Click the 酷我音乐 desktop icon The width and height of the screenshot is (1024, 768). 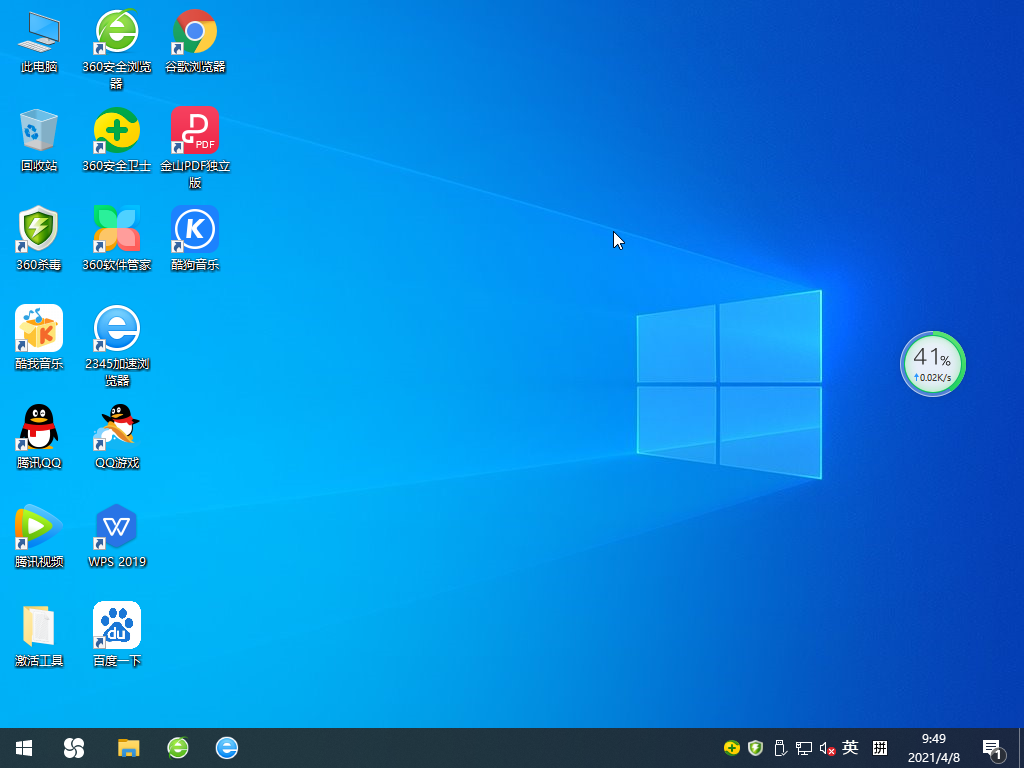coord(39,329)
